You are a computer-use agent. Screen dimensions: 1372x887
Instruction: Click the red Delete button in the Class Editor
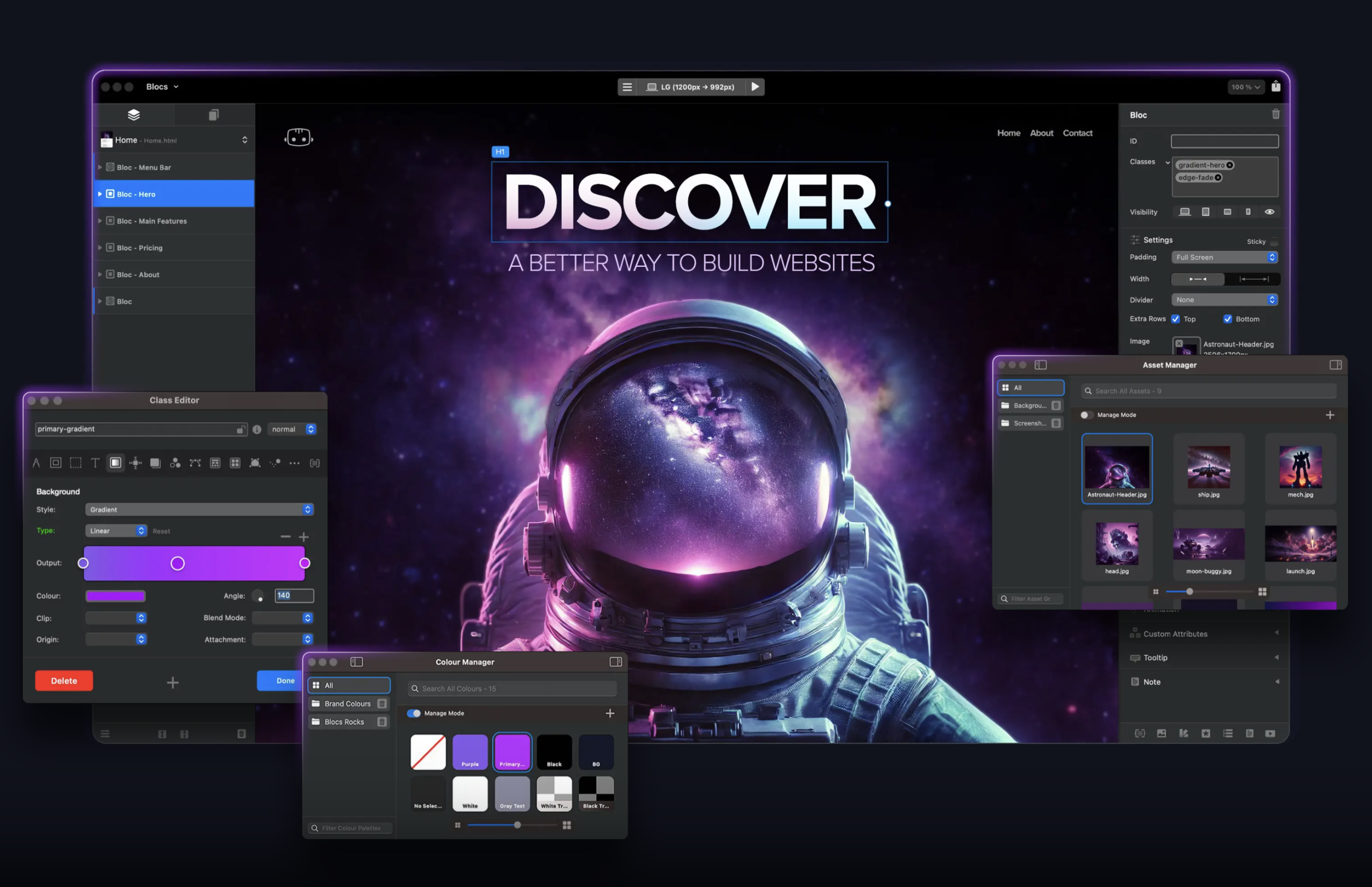pyautogui.click(x=64, y=680)
